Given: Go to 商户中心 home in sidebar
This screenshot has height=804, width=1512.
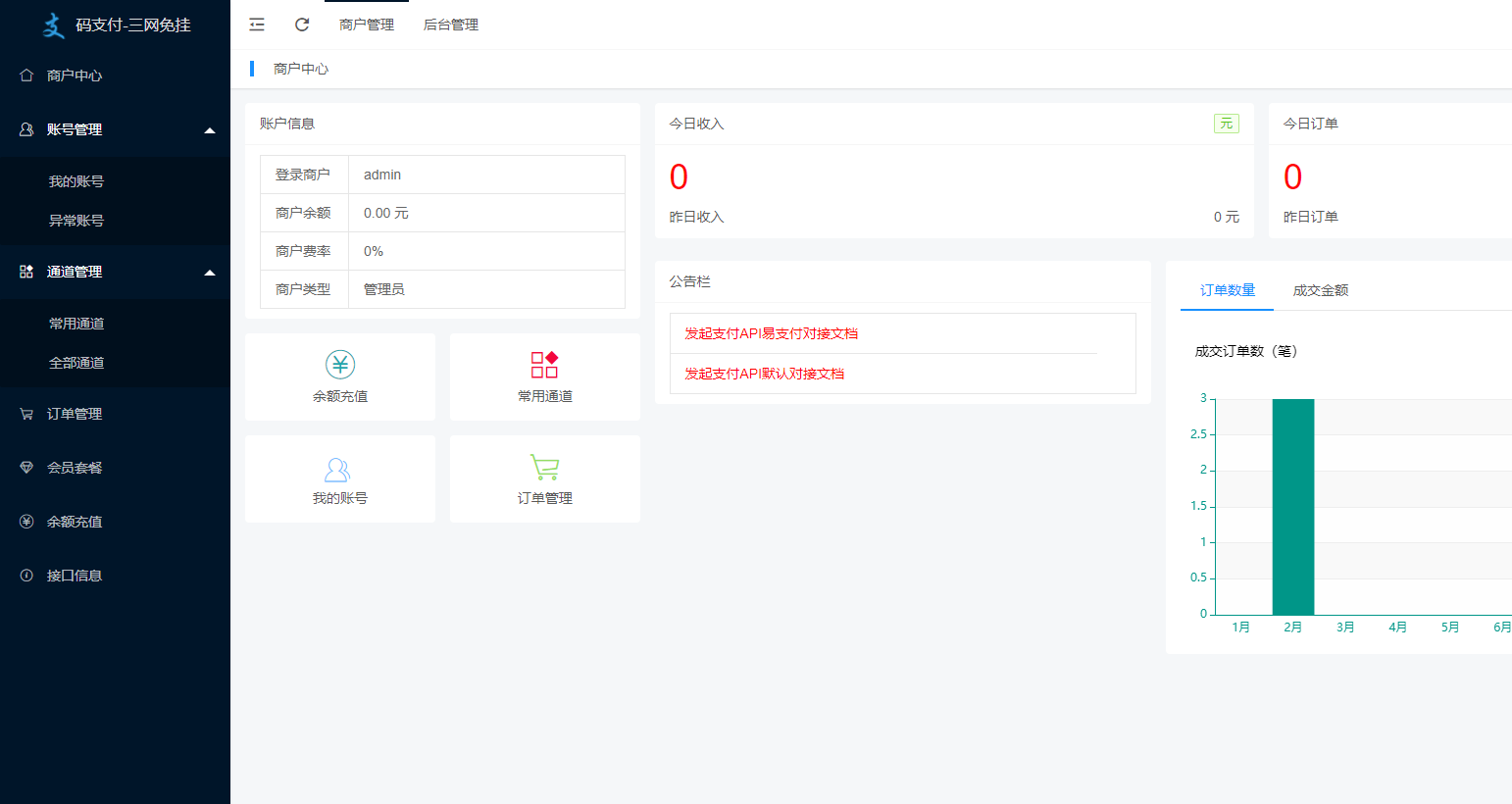Looking at the screenshot, I should tap(75, 75).
